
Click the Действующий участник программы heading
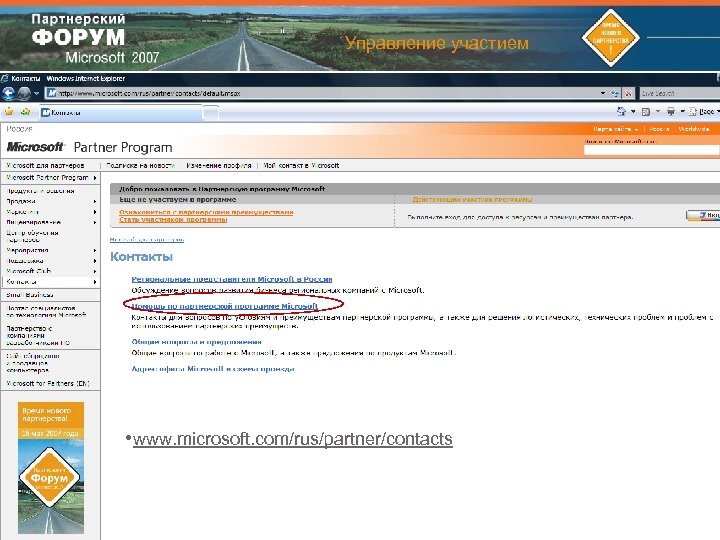point(472,200)
